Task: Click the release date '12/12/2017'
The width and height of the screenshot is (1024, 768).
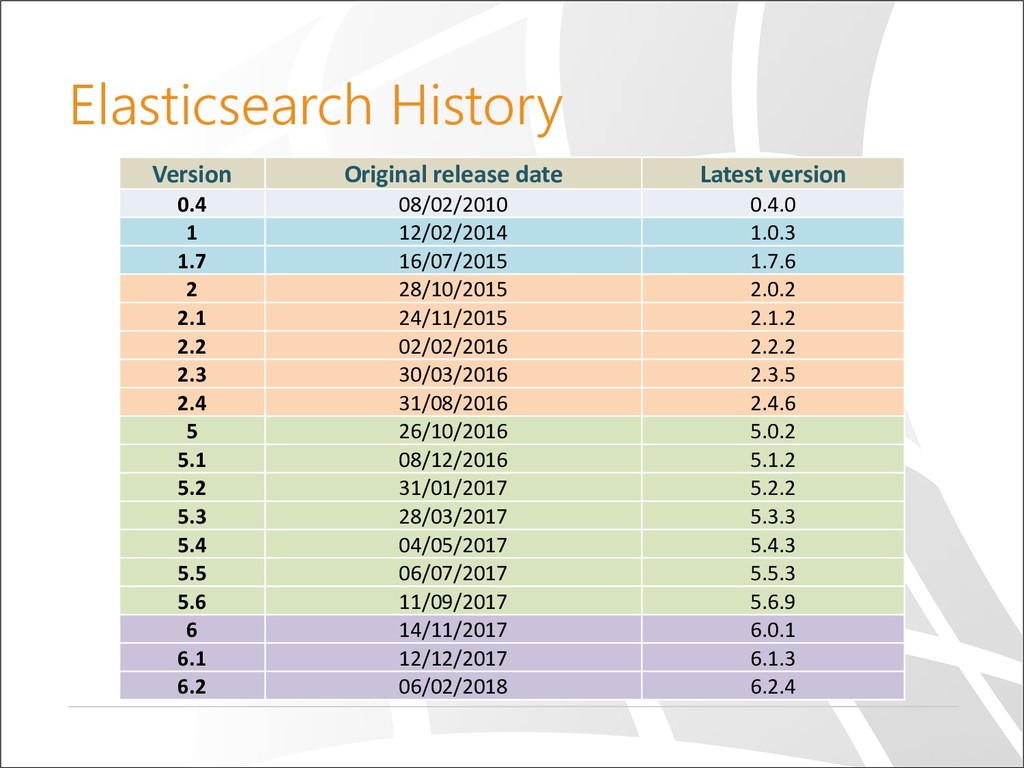Action: [453, 659]
